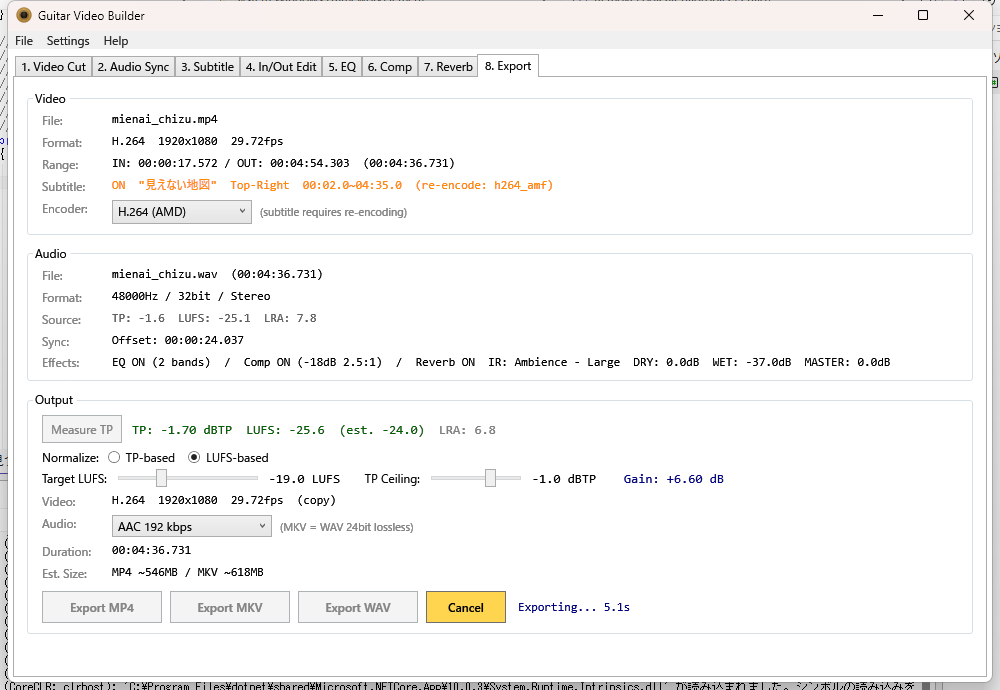Open the 3. Subtitle tab

(x=207, y=67)
